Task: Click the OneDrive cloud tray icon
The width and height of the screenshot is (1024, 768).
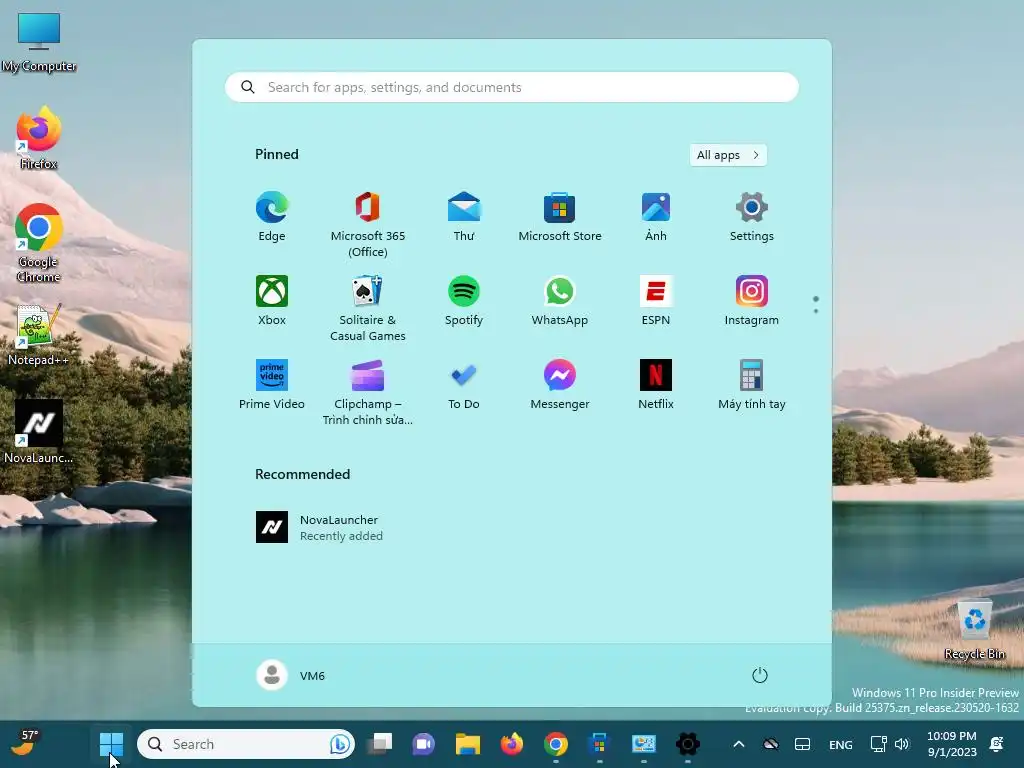Action: [x=771, y=744]
